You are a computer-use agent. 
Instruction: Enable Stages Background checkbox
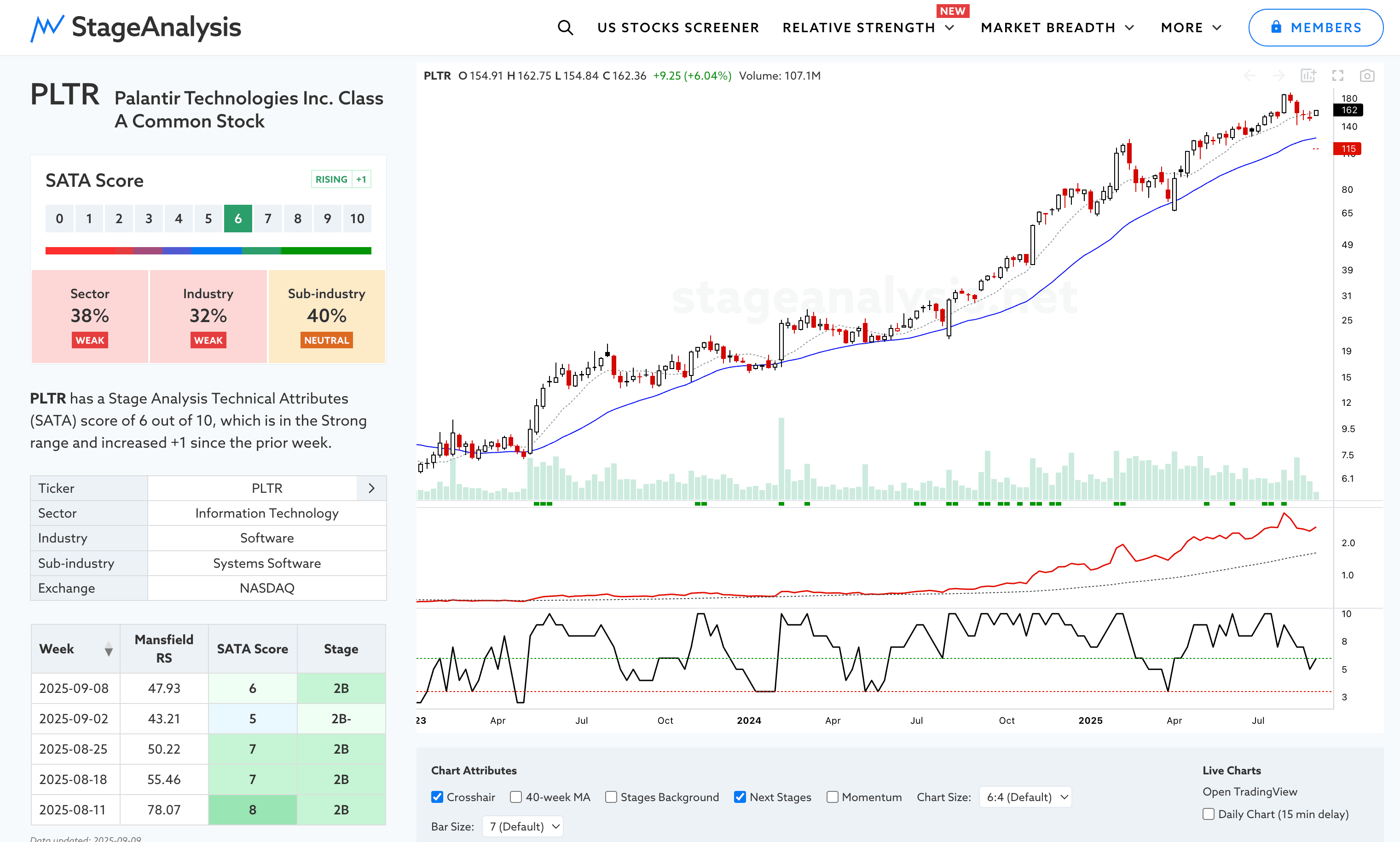611,796
